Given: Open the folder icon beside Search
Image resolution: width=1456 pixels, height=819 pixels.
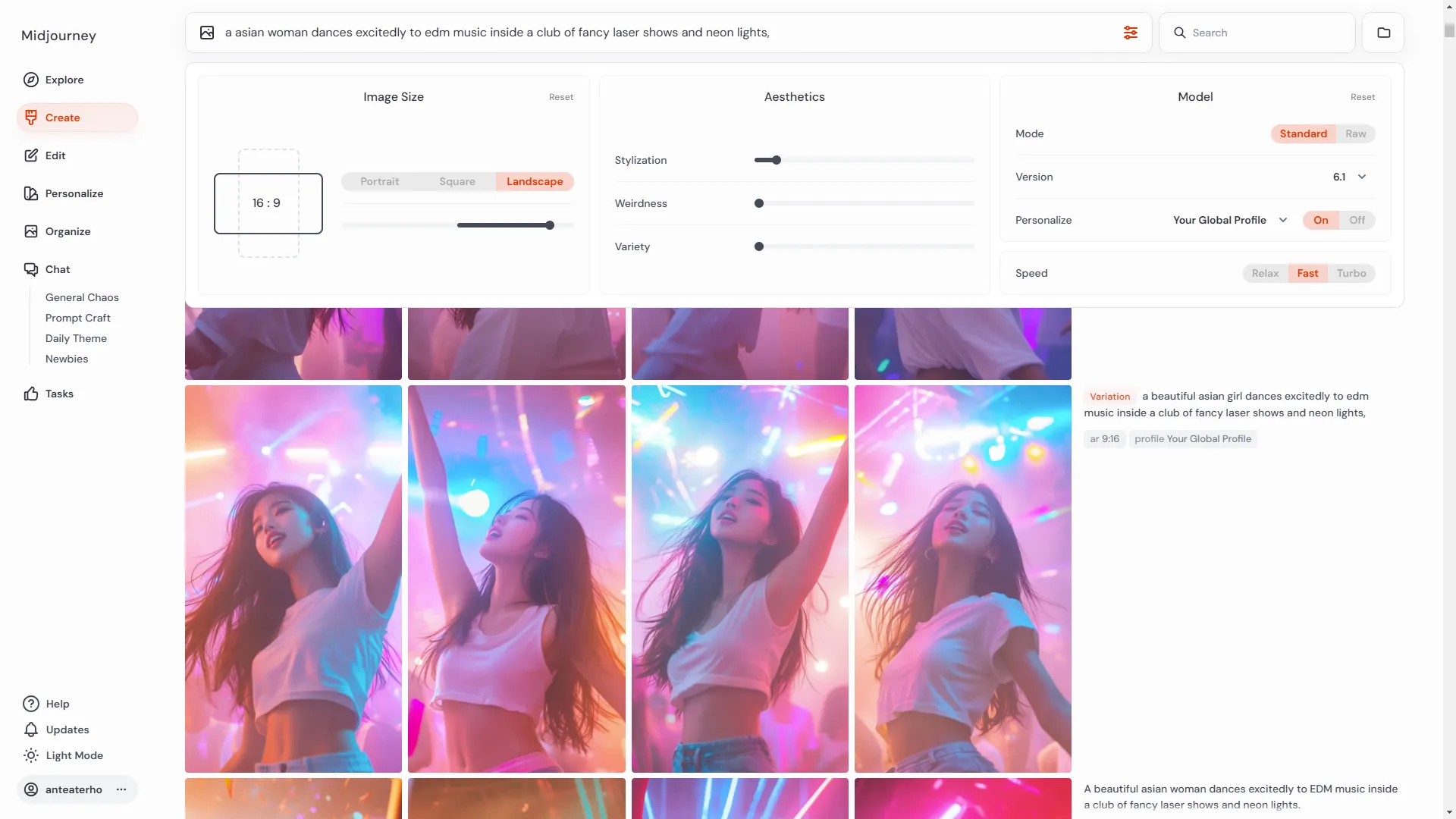Looking at the screenshot, I should coord(1383,33).
